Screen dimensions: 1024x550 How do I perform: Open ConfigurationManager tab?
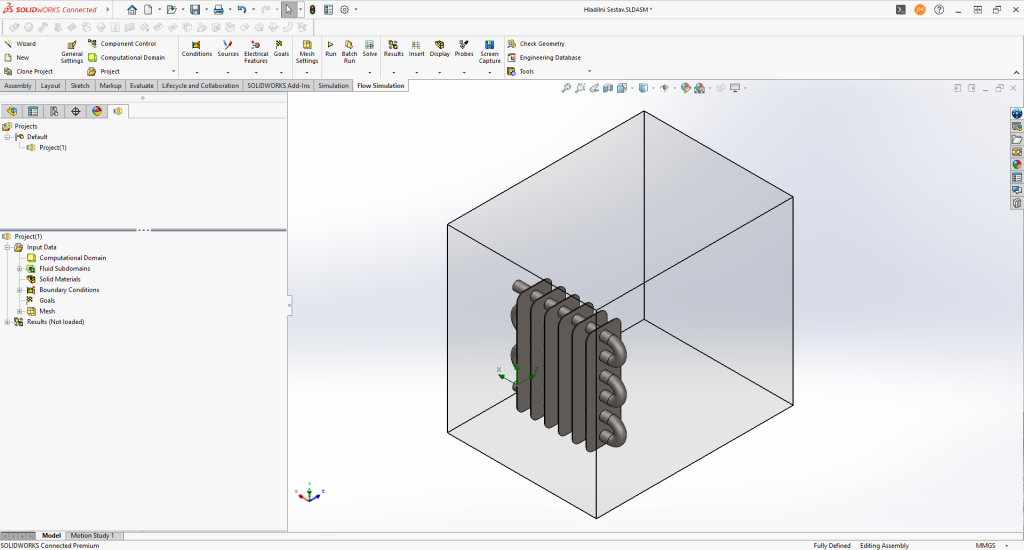tap(54, 111)
